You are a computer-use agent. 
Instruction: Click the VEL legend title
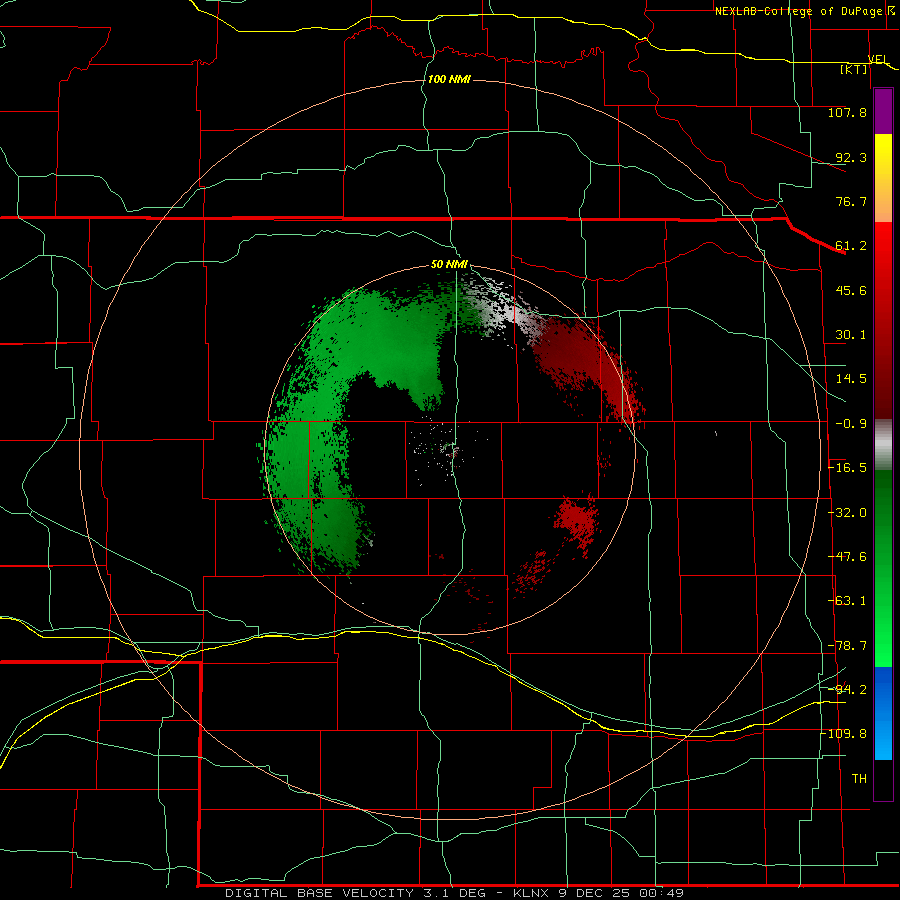pos(878,60)
